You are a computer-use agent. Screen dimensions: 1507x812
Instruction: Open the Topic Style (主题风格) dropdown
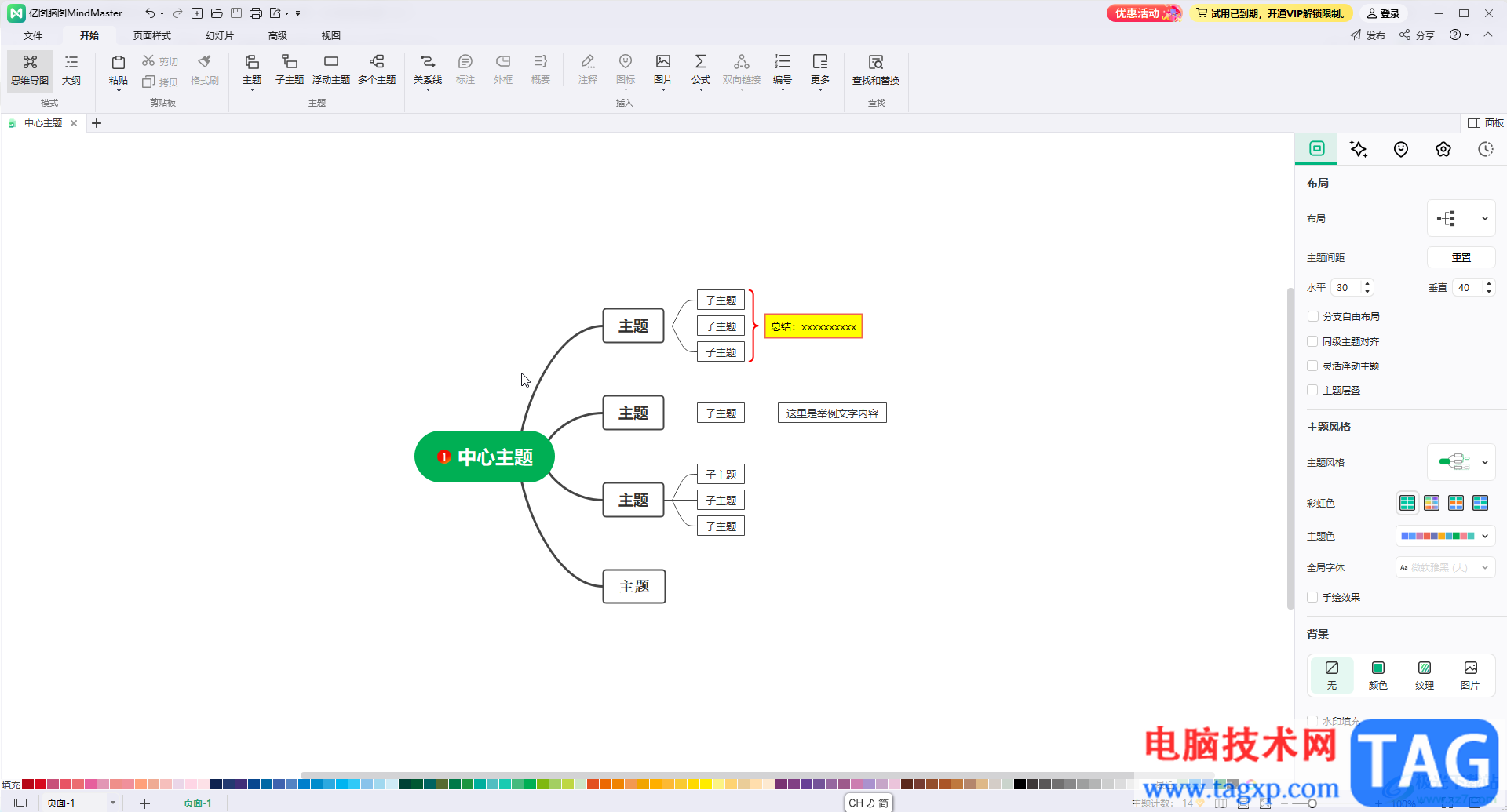click(x=1461, y=463)
